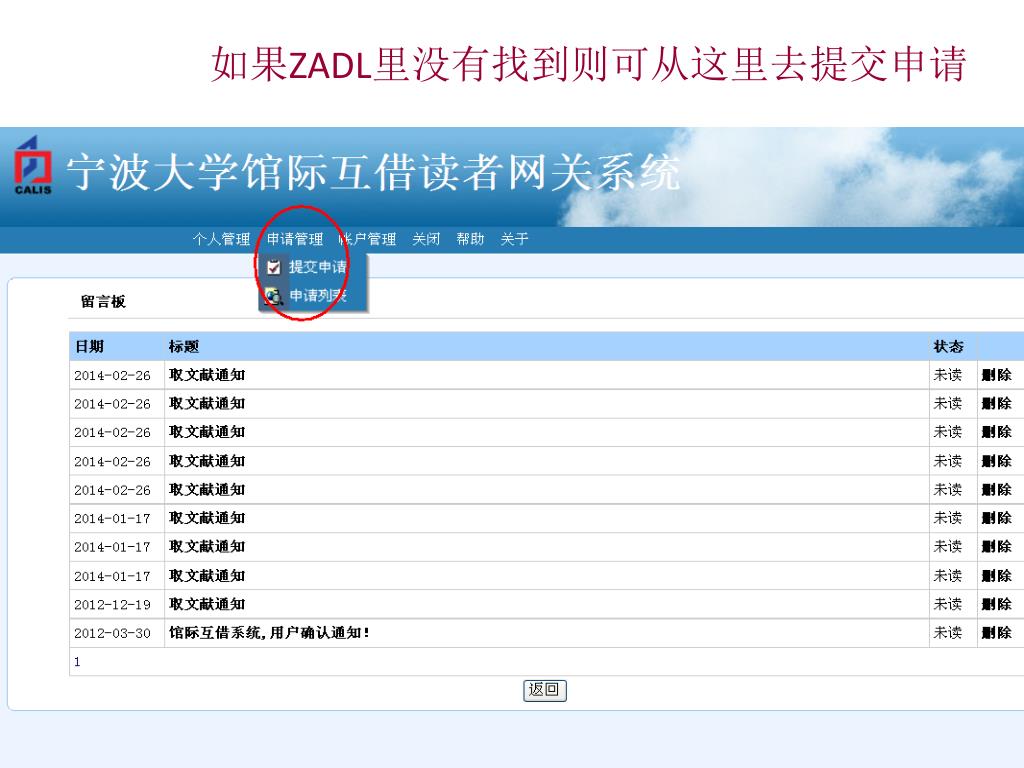1024x768 pixels.
Task: Delete the 2012-12-19 message
Action: (x=997, y=604)
